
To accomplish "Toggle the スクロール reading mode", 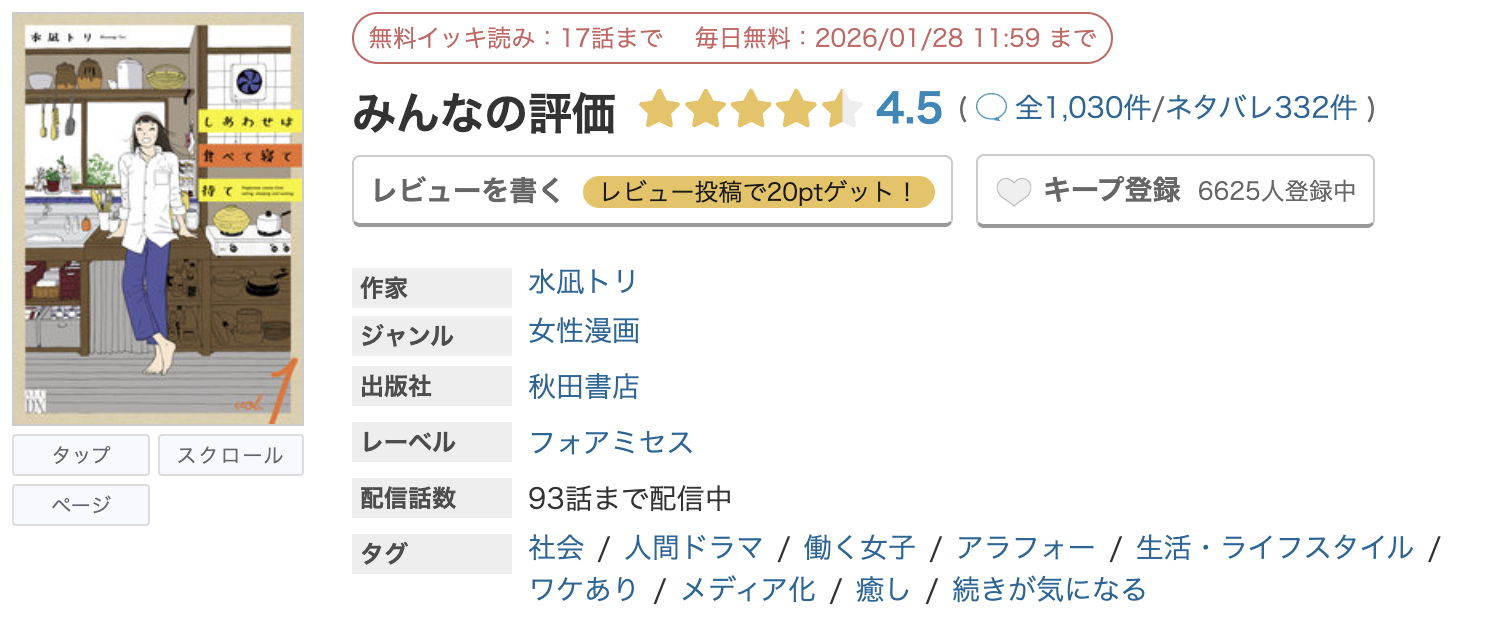I will [x=230, y=455].
